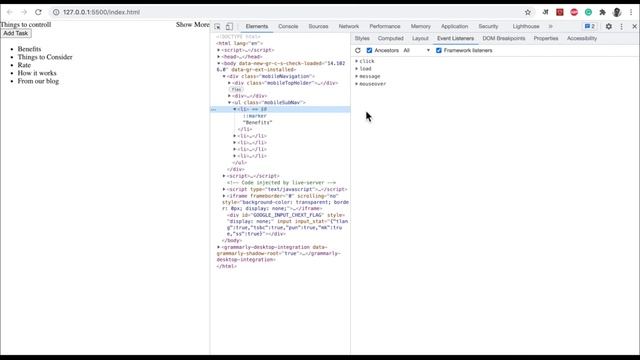
Task: Collapse the mobileNavigation div node
Action: 224,76
